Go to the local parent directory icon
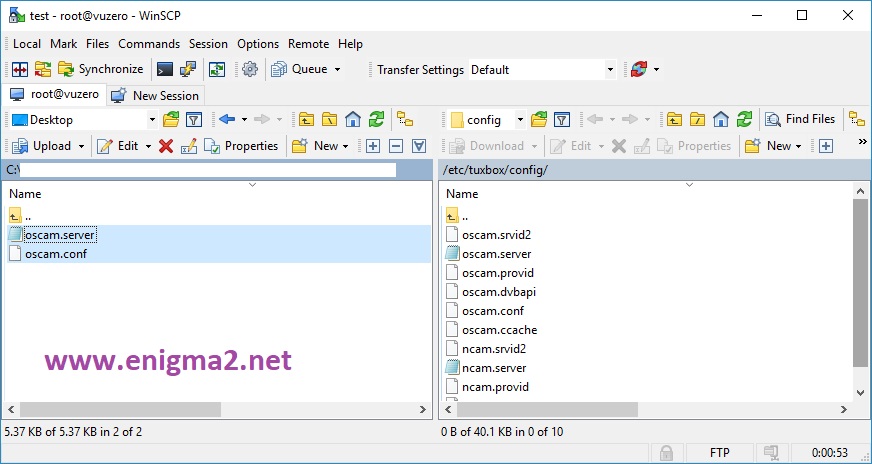This screenshot has width=872, height=464. [306, 120]
